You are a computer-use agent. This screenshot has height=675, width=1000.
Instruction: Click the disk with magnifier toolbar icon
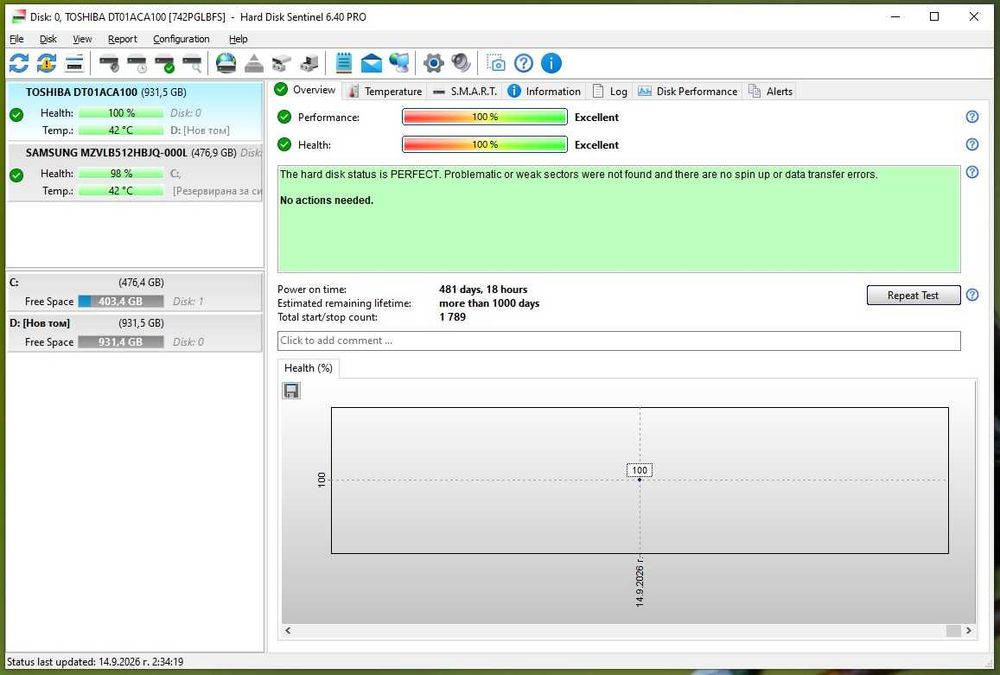192,63
